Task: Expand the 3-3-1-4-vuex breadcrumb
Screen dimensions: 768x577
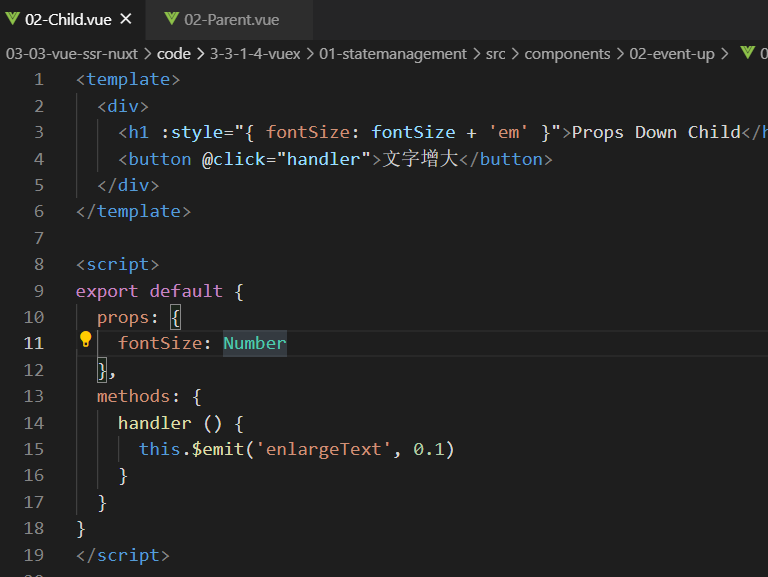Action: tap(254, 54)
